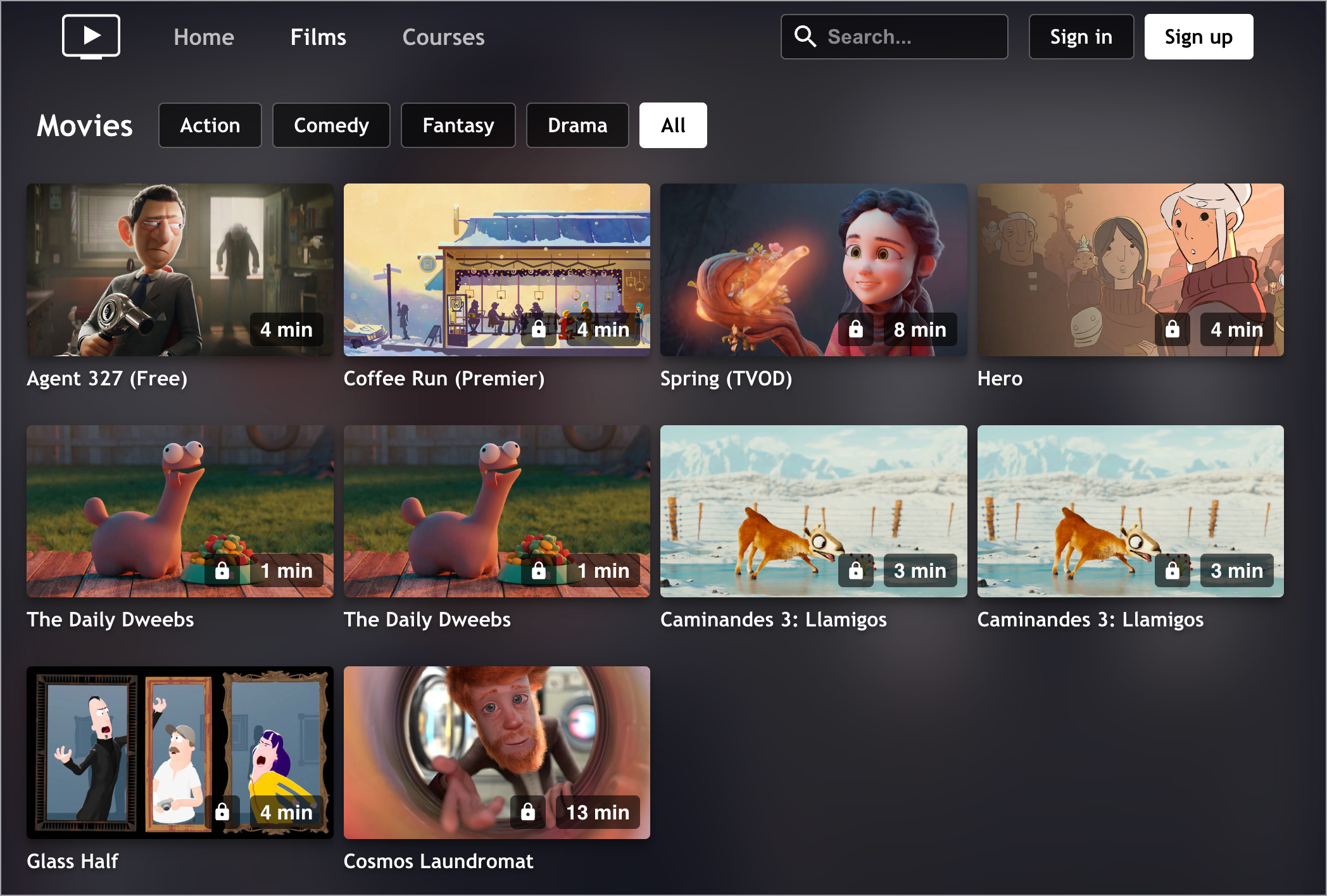
Task: Open the Agent 327 (Free) thumbnail
Action: [x=180, y=270]
